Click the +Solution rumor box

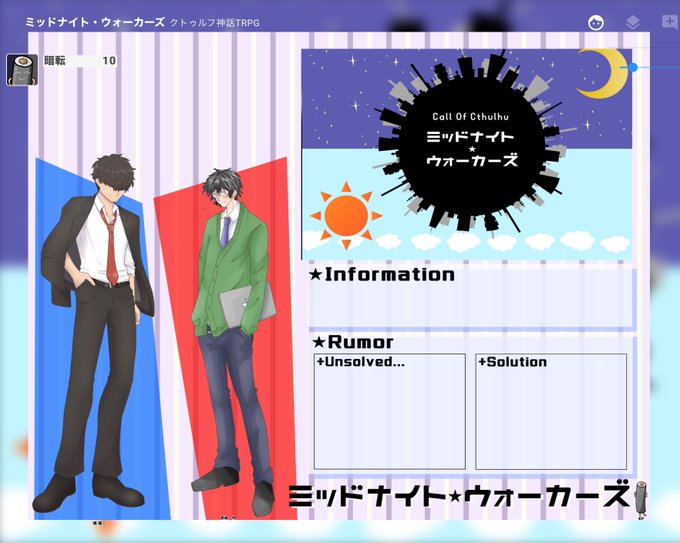coord(551,411)
